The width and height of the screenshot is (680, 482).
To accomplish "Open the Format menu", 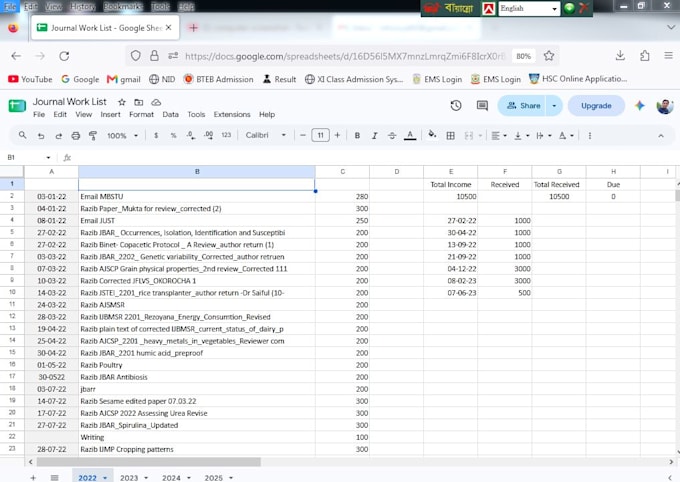I will [x=141, y=115].
